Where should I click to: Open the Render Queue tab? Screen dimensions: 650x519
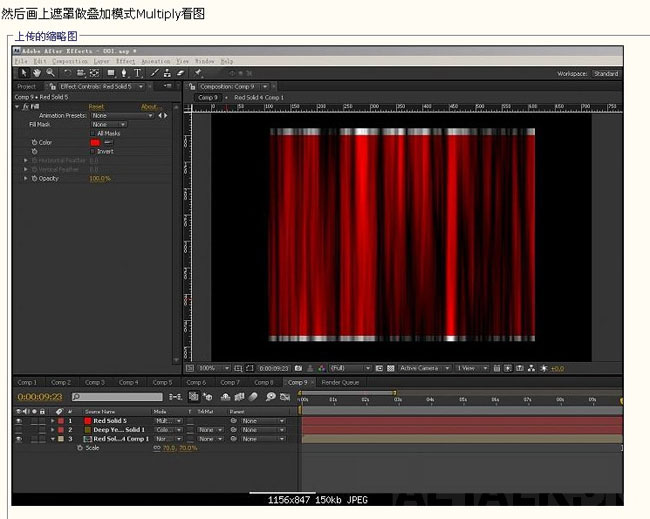point(340,382)
